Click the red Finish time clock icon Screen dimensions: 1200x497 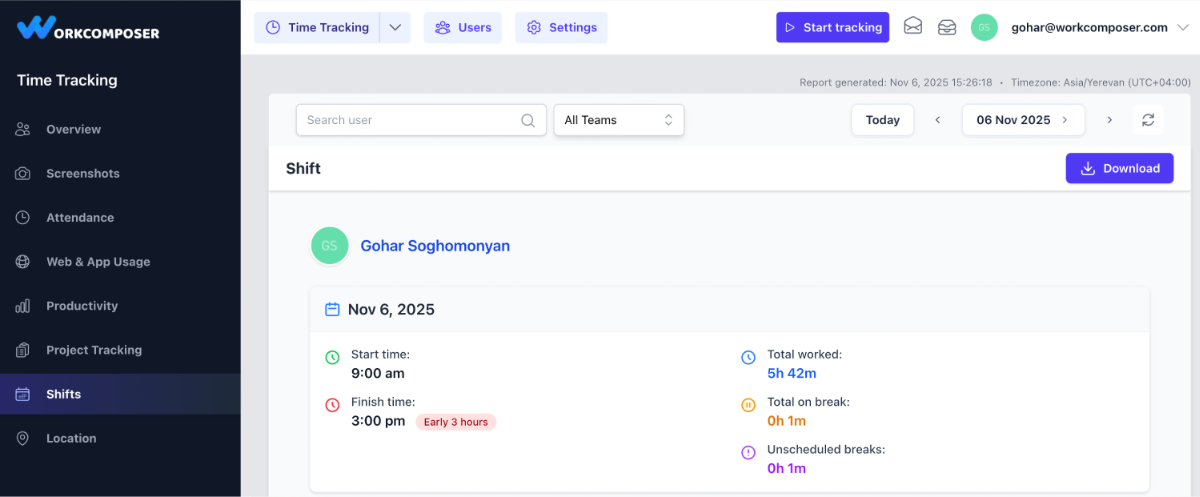click(x=333, y=405)
